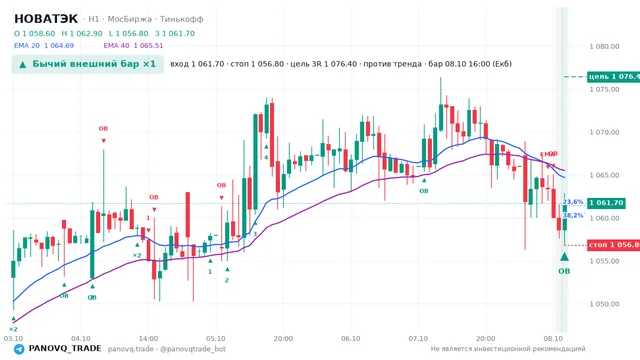This screenshot has width=640, height=360.
Task: Click the 1 050.00 price axis label
Action: [604, 304]
